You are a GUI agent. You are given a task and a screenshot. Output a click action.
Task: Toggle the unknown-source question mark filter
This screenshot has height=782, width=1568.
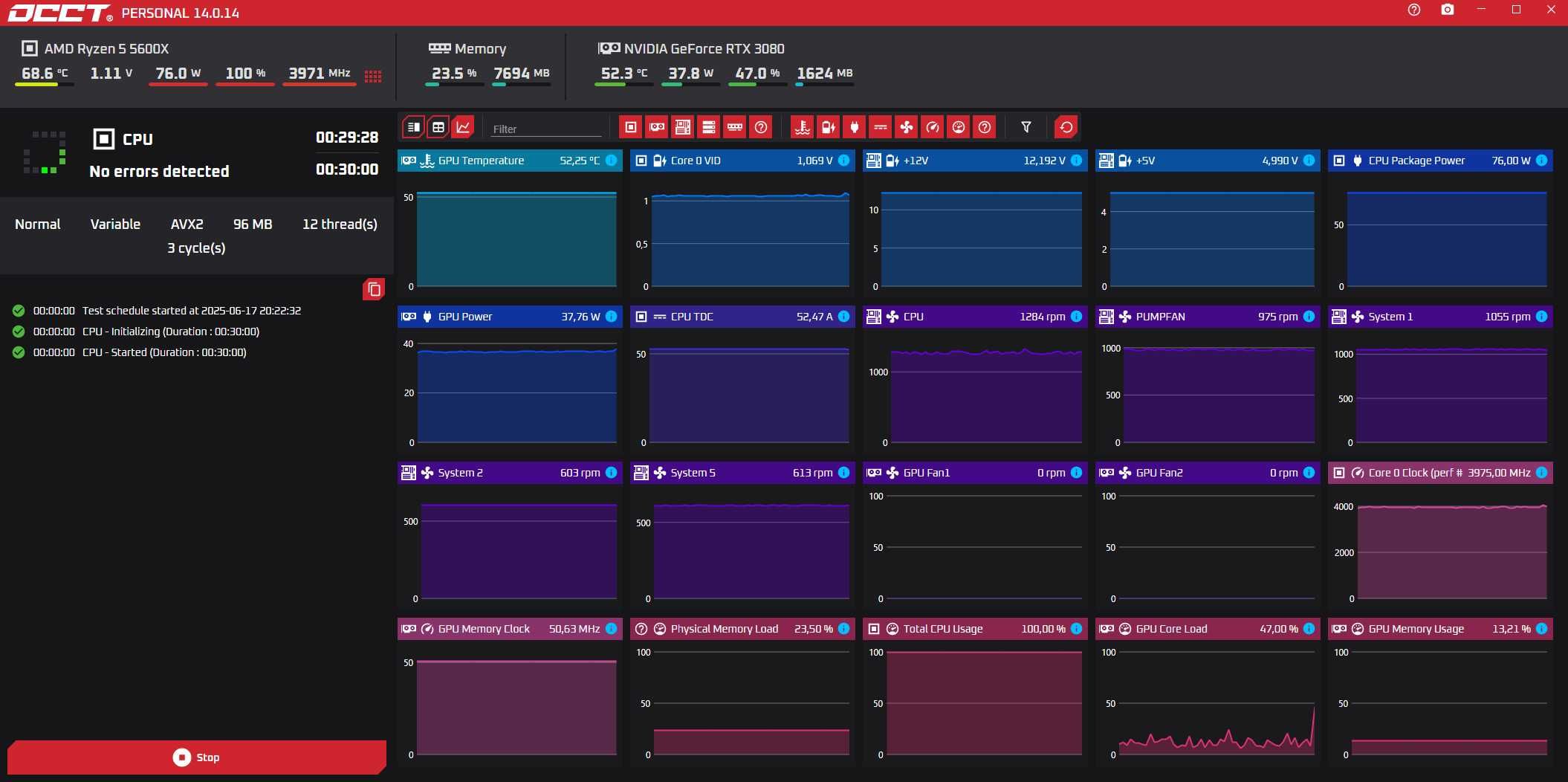coord(761,127)
